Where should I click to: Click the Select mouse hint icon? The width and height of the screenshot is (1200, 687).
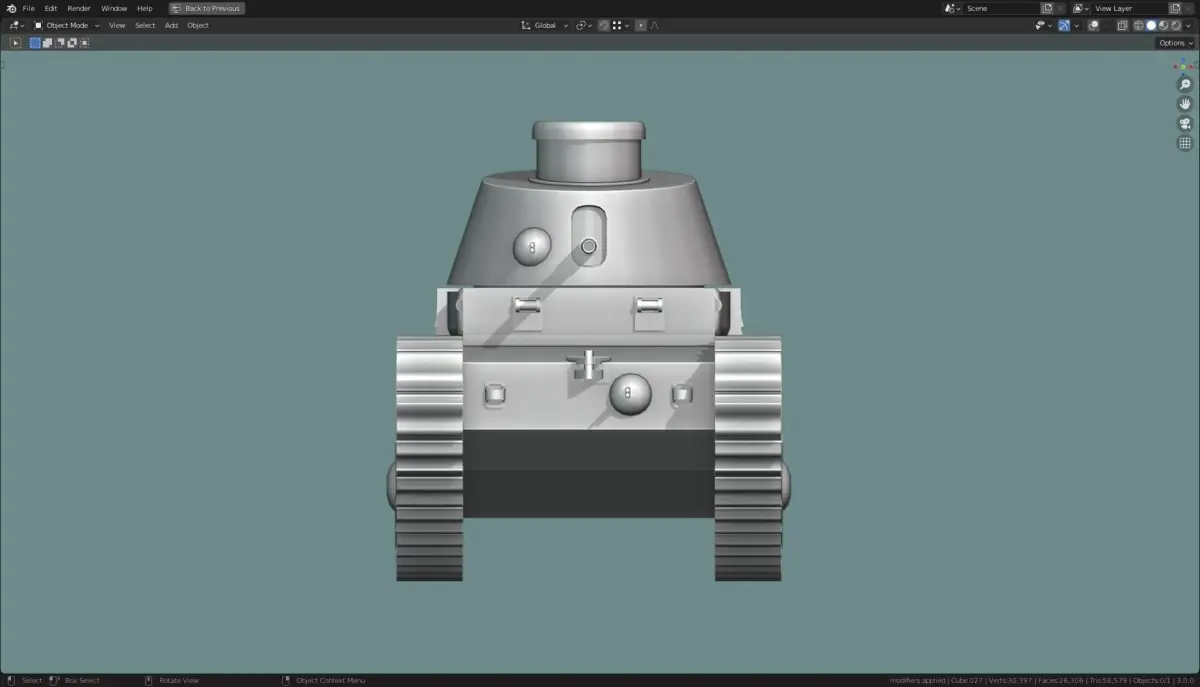pos(11,680)
